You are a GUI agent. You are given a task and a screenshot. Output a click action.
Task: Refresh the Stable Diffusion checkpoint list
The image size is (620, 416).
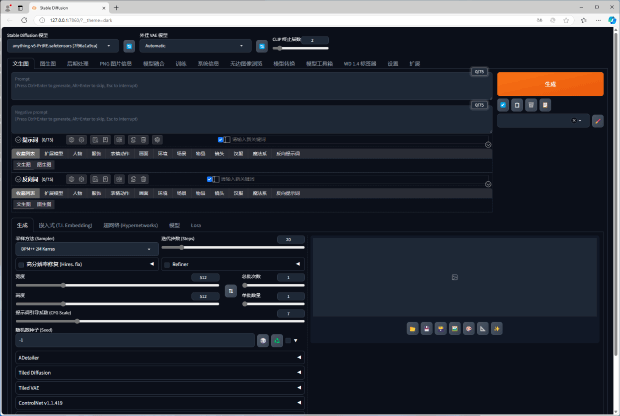[x=129, y=46]
